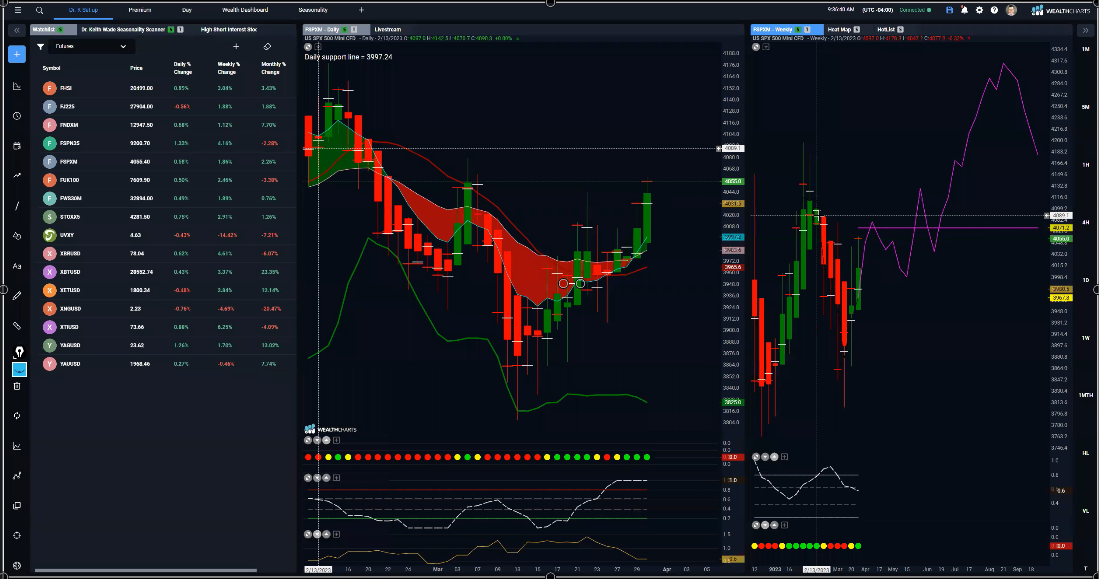Viewport: 1099px width, 579px height.
Task: Open the notifications bell
Action: point(964,11)
